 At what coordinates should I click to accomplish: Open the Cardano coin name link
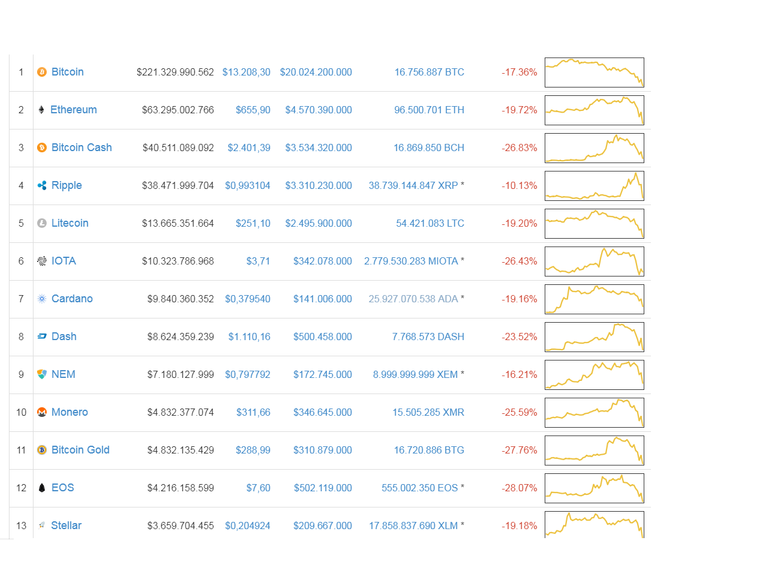pyautogui.click(x=72, y=298)
